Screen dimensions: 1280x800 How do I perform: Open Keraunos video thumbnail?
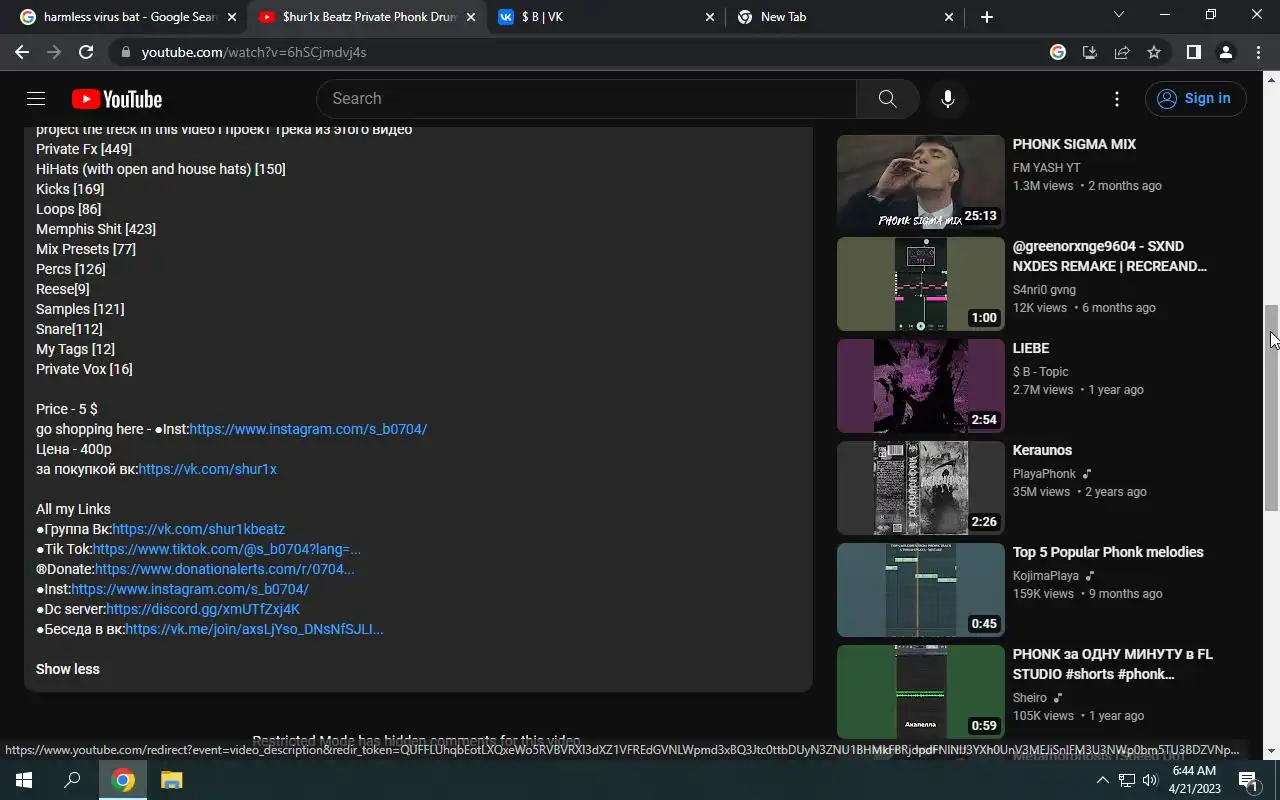click(x=920, y=488)
